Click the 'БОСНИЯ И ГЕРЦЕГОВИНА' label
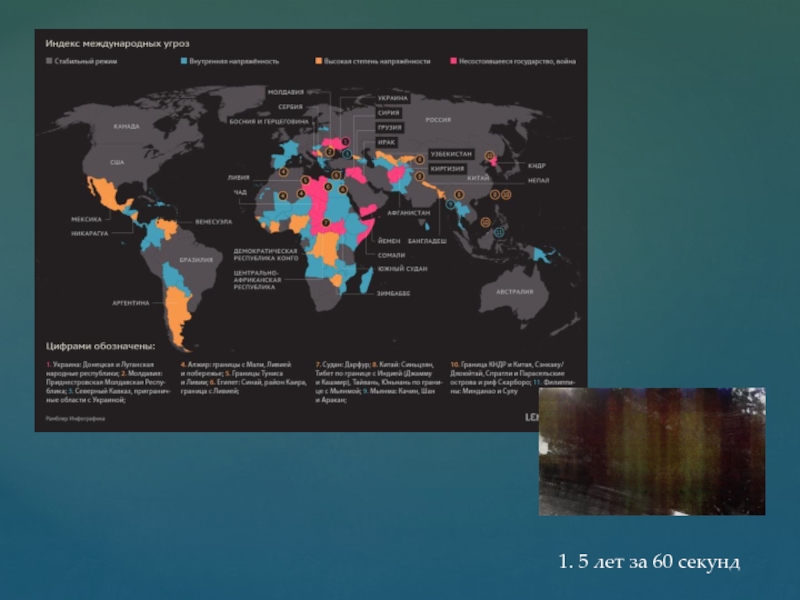Screen dimensions: 800x600 pos(269,122)
